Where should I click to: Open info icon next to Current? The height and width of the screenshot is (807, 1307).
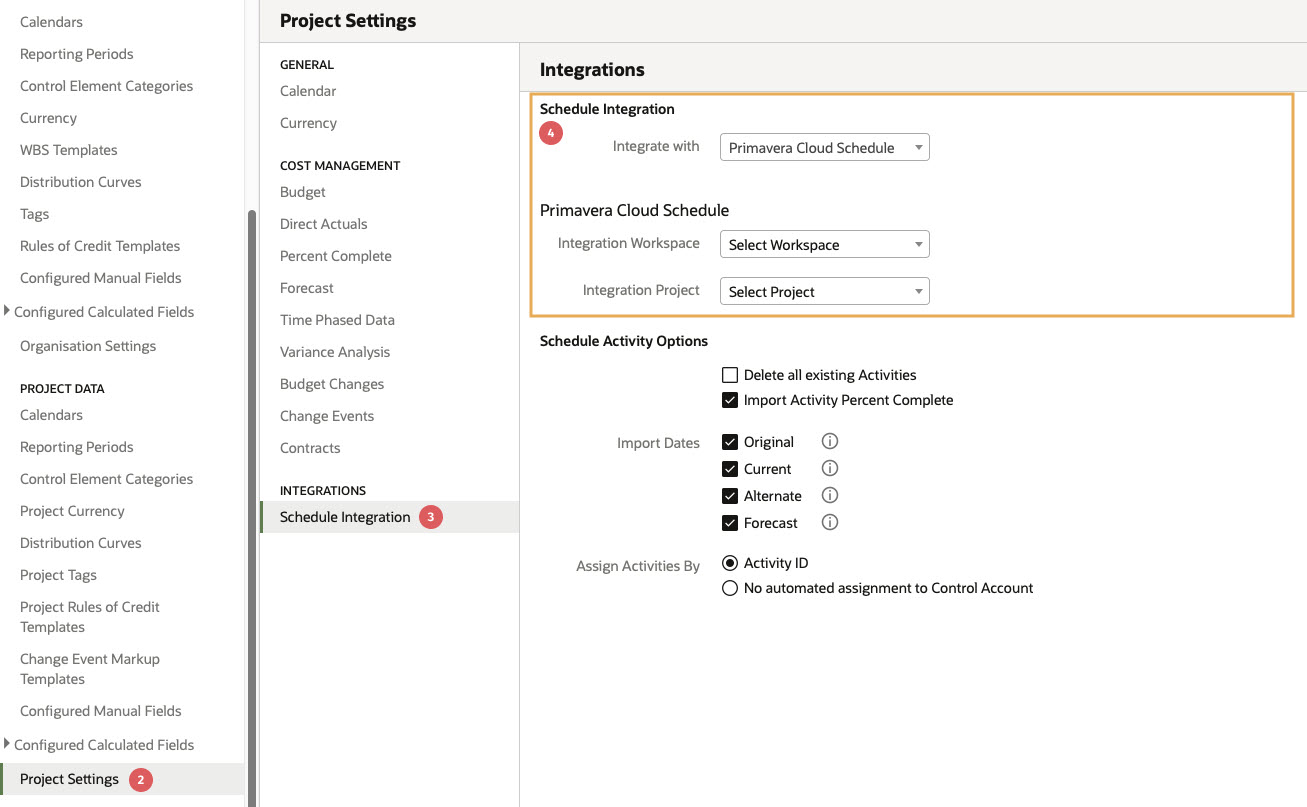pyautogui.click(x=829, y=468)
